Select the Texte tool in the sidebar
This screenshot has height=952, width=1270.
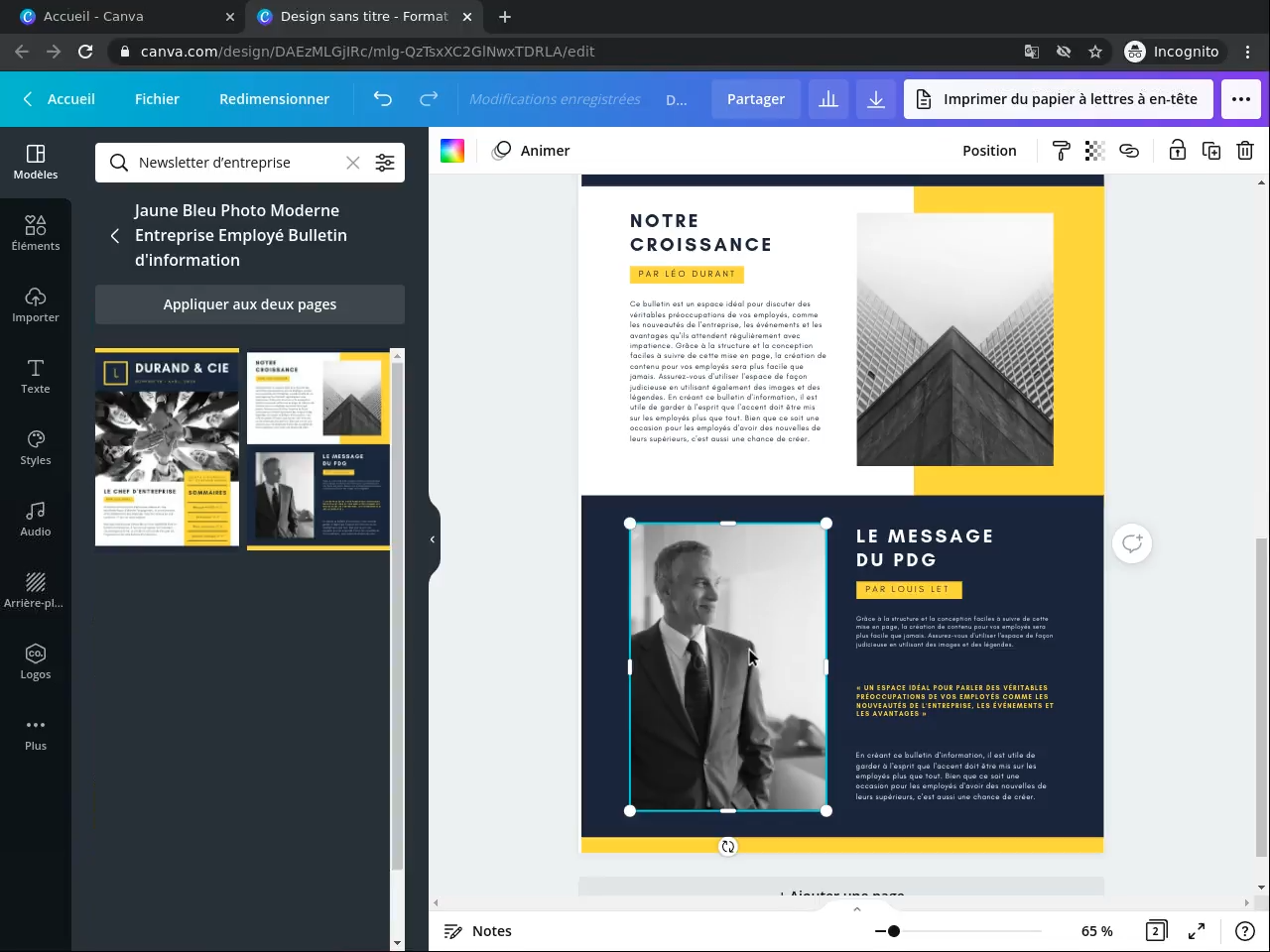(36, 376)
